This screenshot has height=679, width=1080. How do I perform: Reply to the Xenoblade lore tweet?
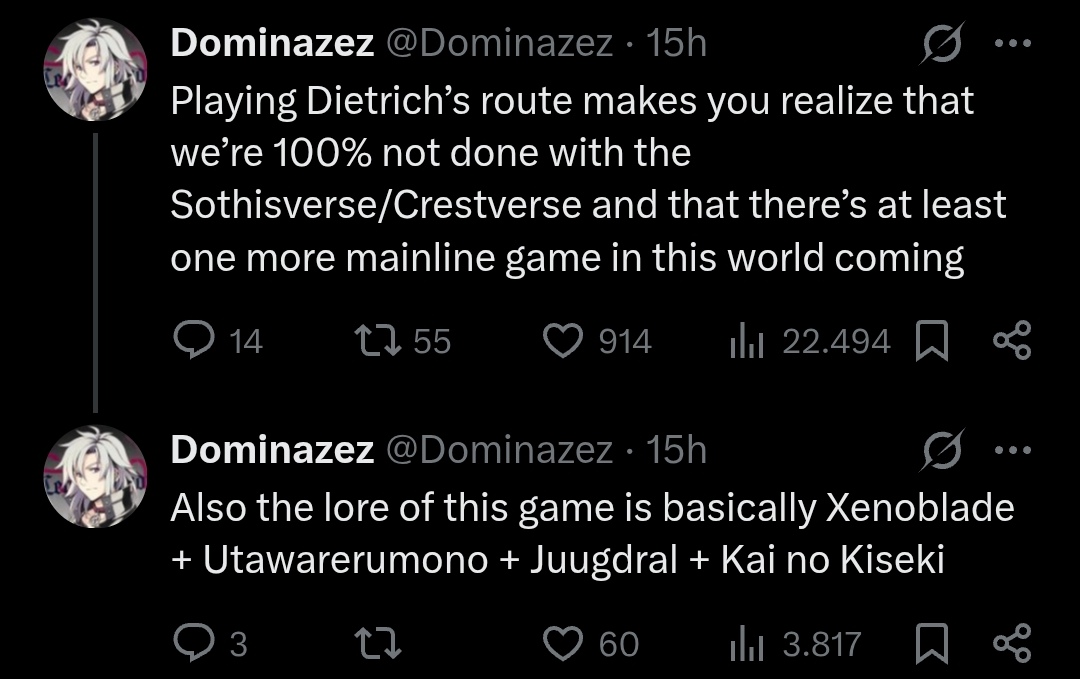pyautogui.click(x=194, y=643)
